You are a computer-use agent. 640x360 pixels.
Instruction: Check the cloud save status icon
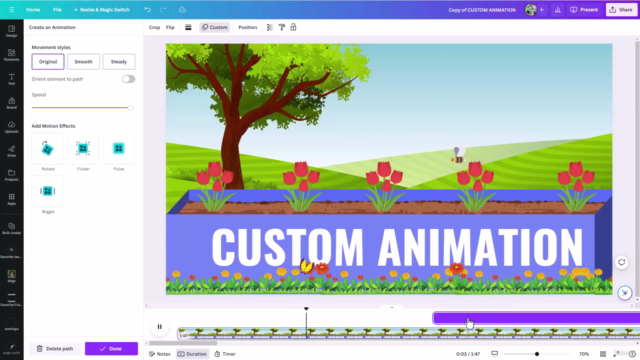coord(182,9)
